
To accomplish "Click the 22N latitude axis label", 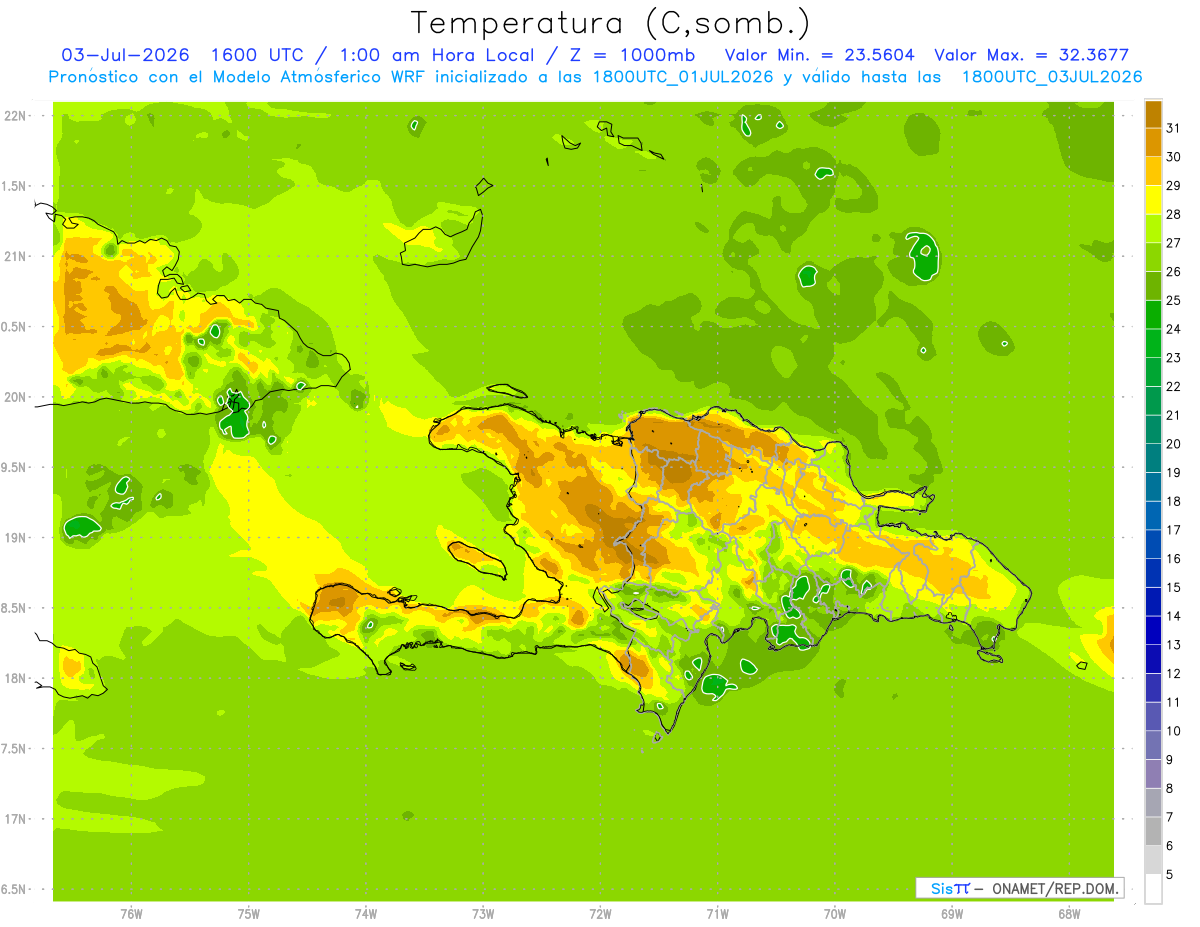I will pyautogui.click(x=15, y=116).
